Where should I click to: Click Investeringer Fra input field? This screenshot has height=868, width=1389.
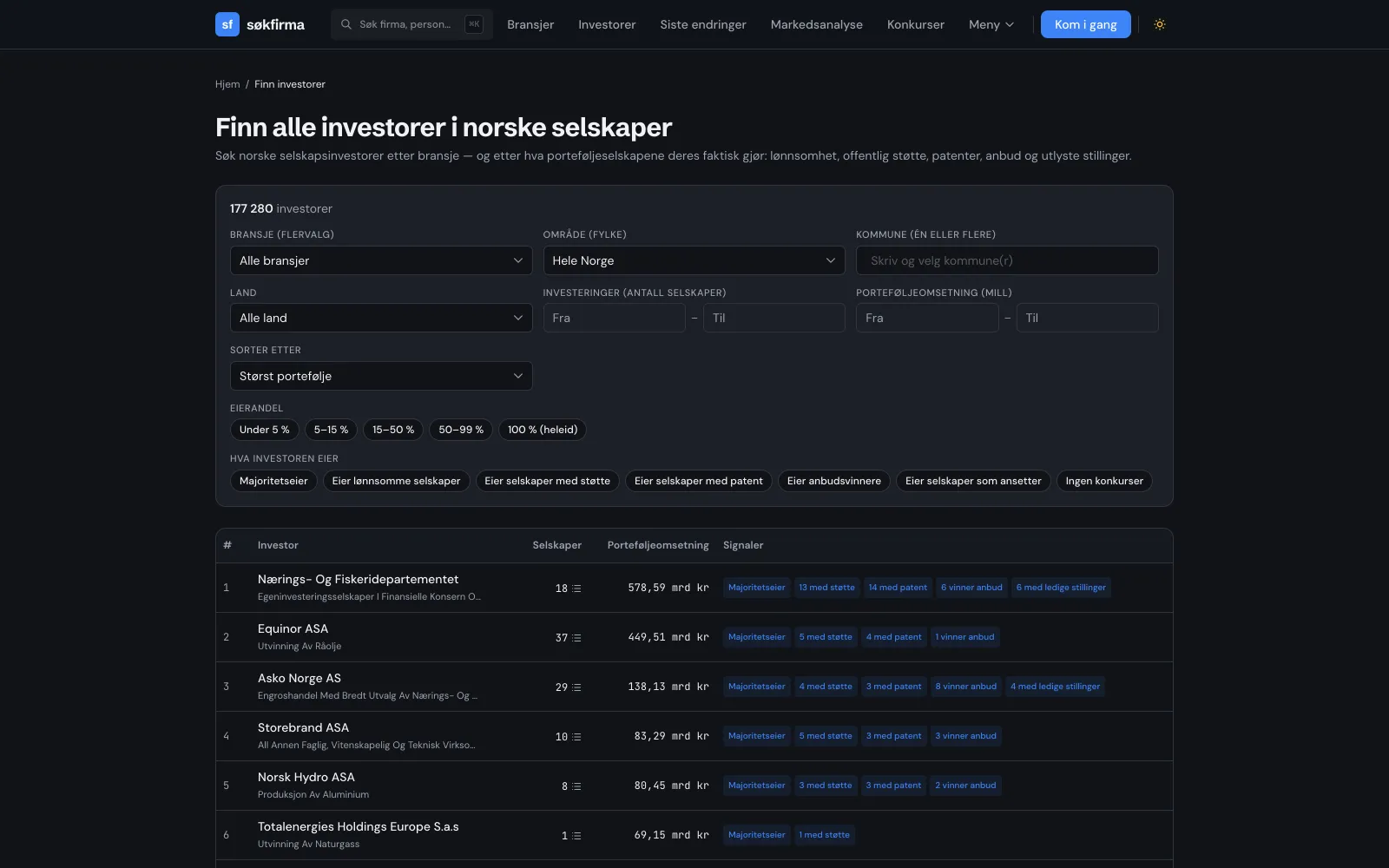614,318
